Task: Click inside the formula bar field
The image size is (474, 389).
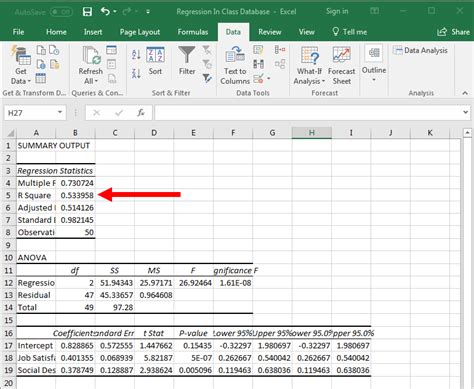Action: (x=307, y=113)
